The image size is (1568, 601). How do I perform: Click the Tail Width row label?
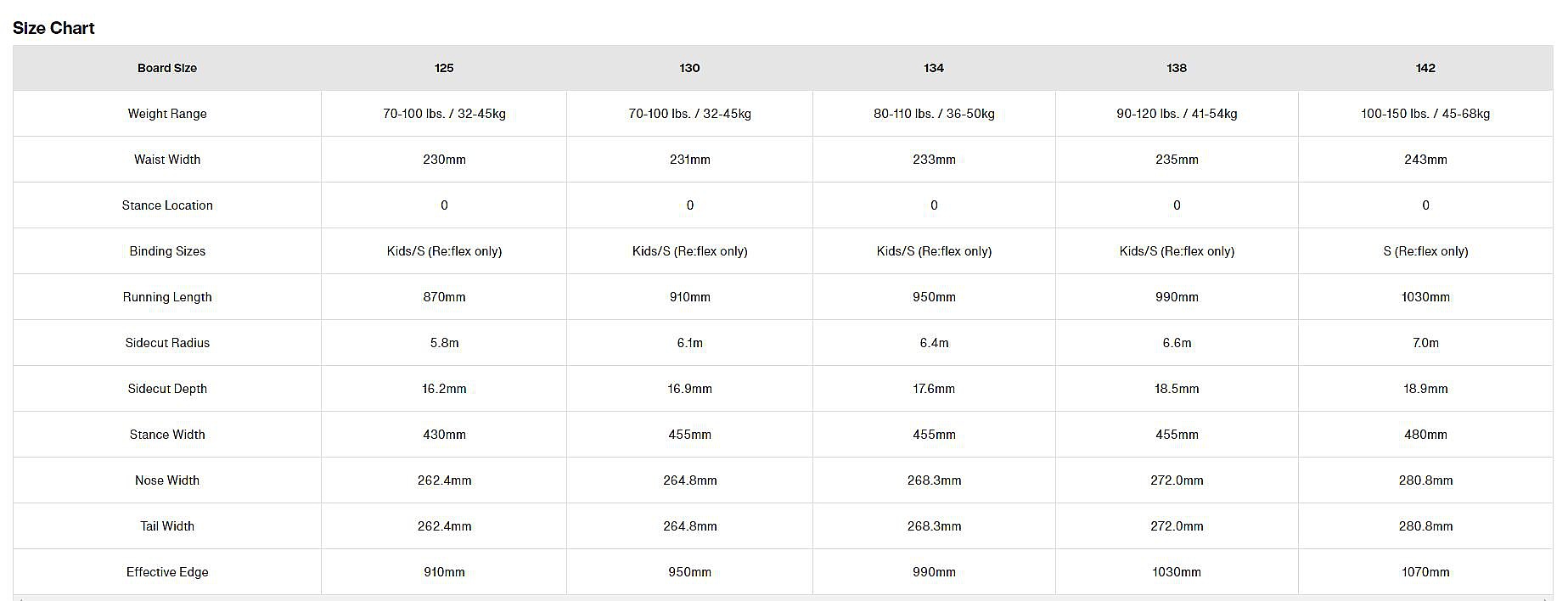tap(167, 526)
